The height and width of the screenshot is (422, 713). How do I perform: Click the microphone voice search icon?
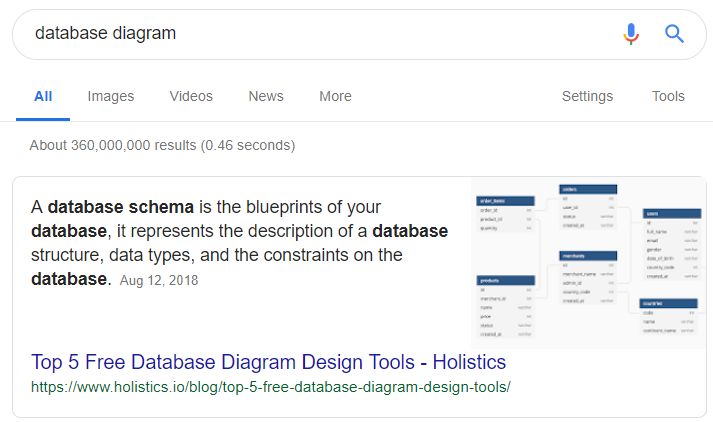click(x=630, y=34)
